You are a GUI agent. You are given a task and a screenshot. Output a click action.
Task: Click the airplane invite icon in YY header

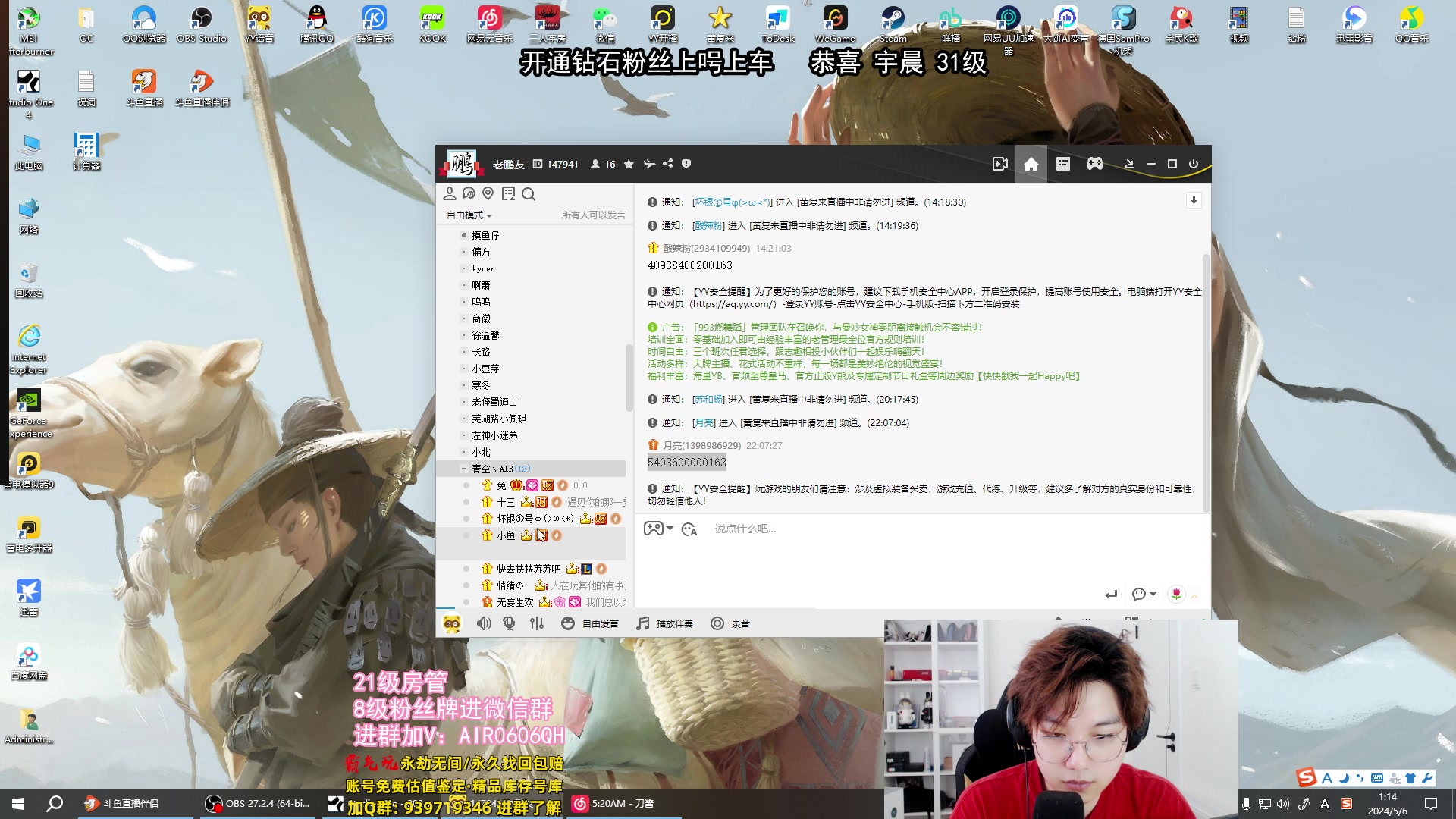[x=649, y=164]
